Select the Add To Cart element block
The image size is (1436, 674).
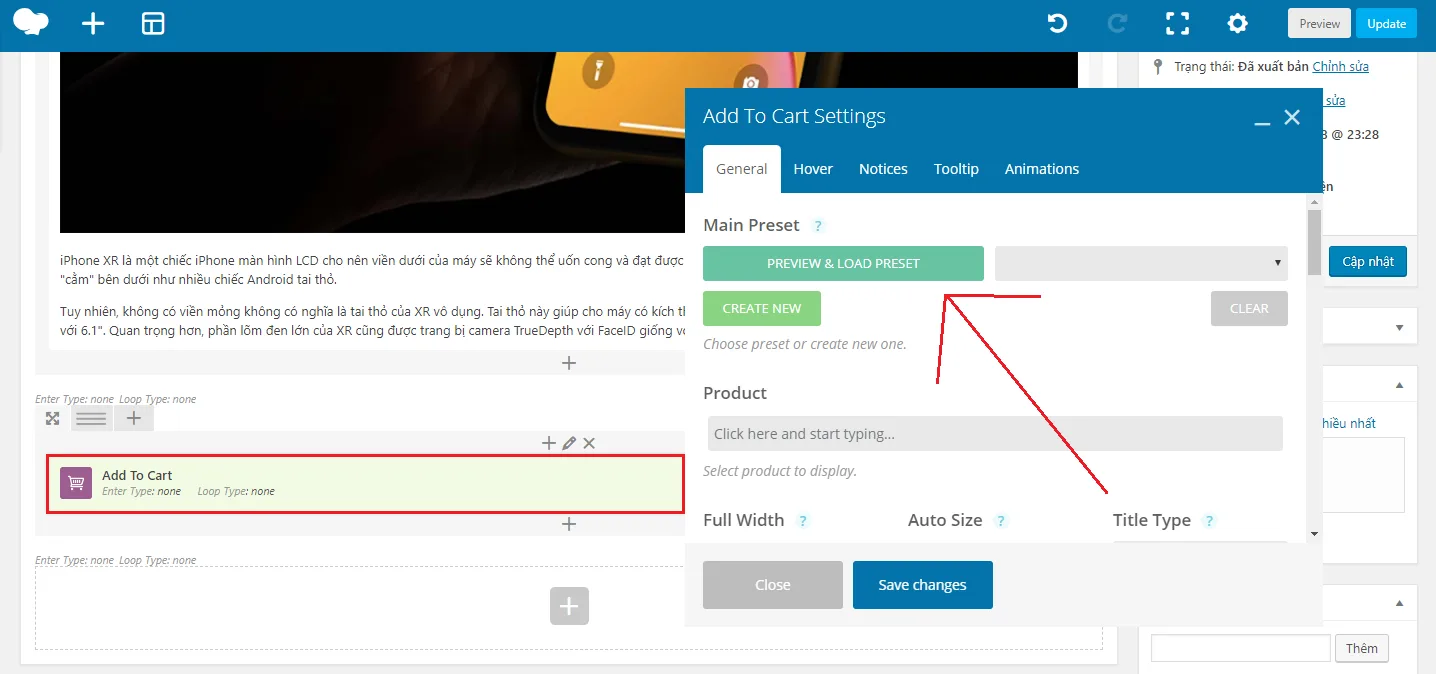point(366,484)
